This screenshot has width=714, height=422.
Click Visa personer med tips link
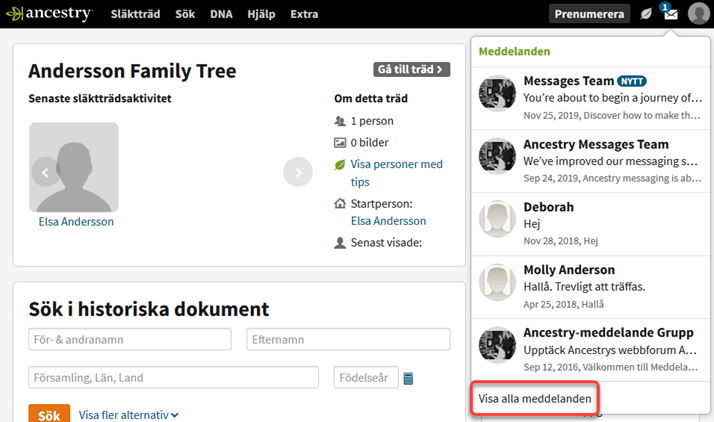click(397, 173)
